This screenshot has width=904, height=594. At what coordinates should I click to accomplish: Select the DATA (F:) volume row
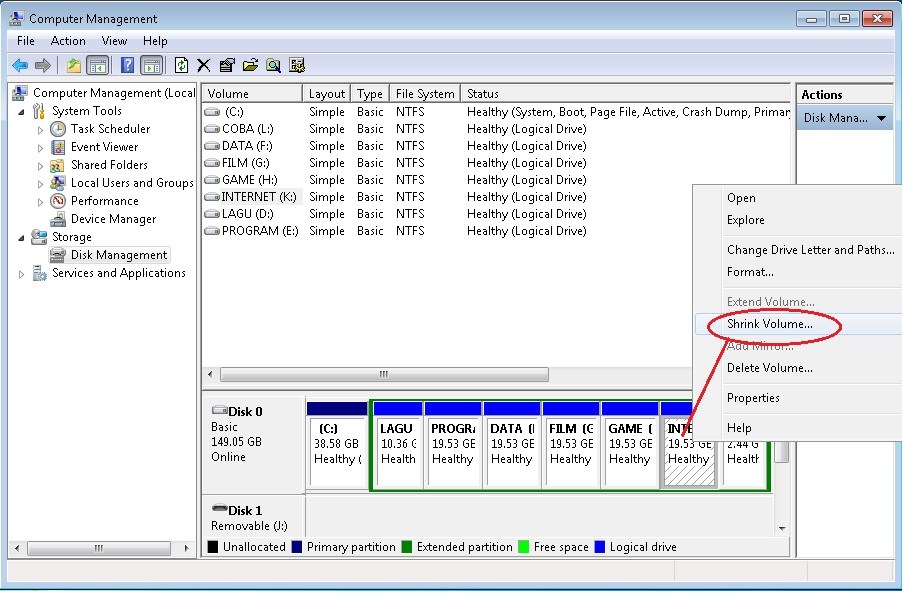click(496, 146)
